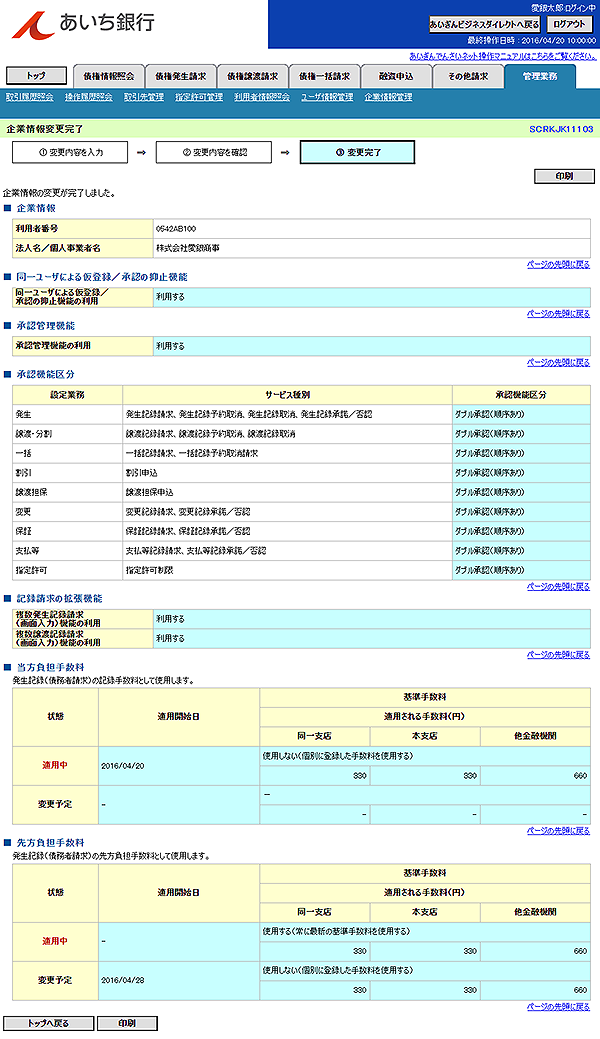This screenshot has width=600, height=1039.
Task: Click 当方負担手数料 start date 2016/04/20
Action: pos(123,766)
